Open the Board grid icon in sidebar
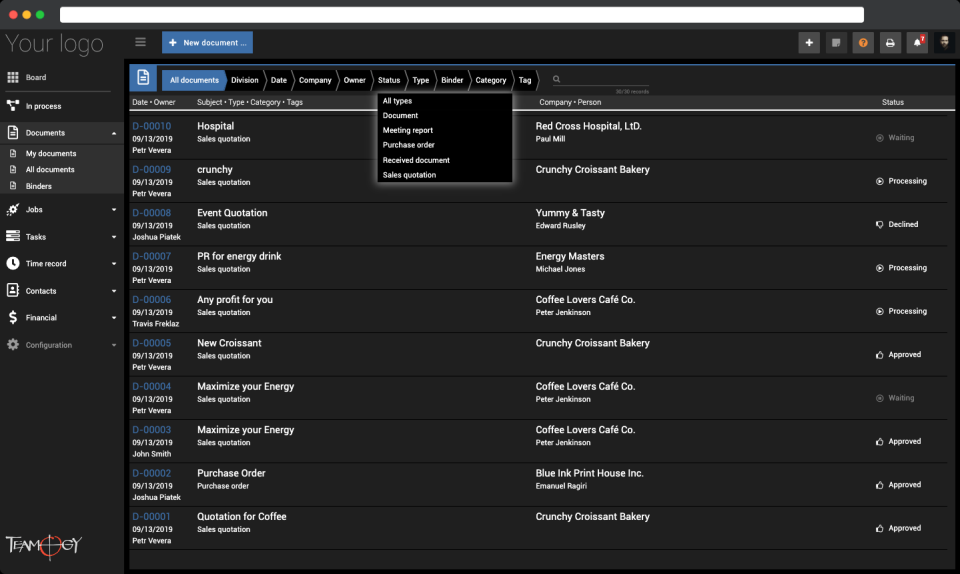Viewport: 960px width, 574px height. click(x=13, y=77)
